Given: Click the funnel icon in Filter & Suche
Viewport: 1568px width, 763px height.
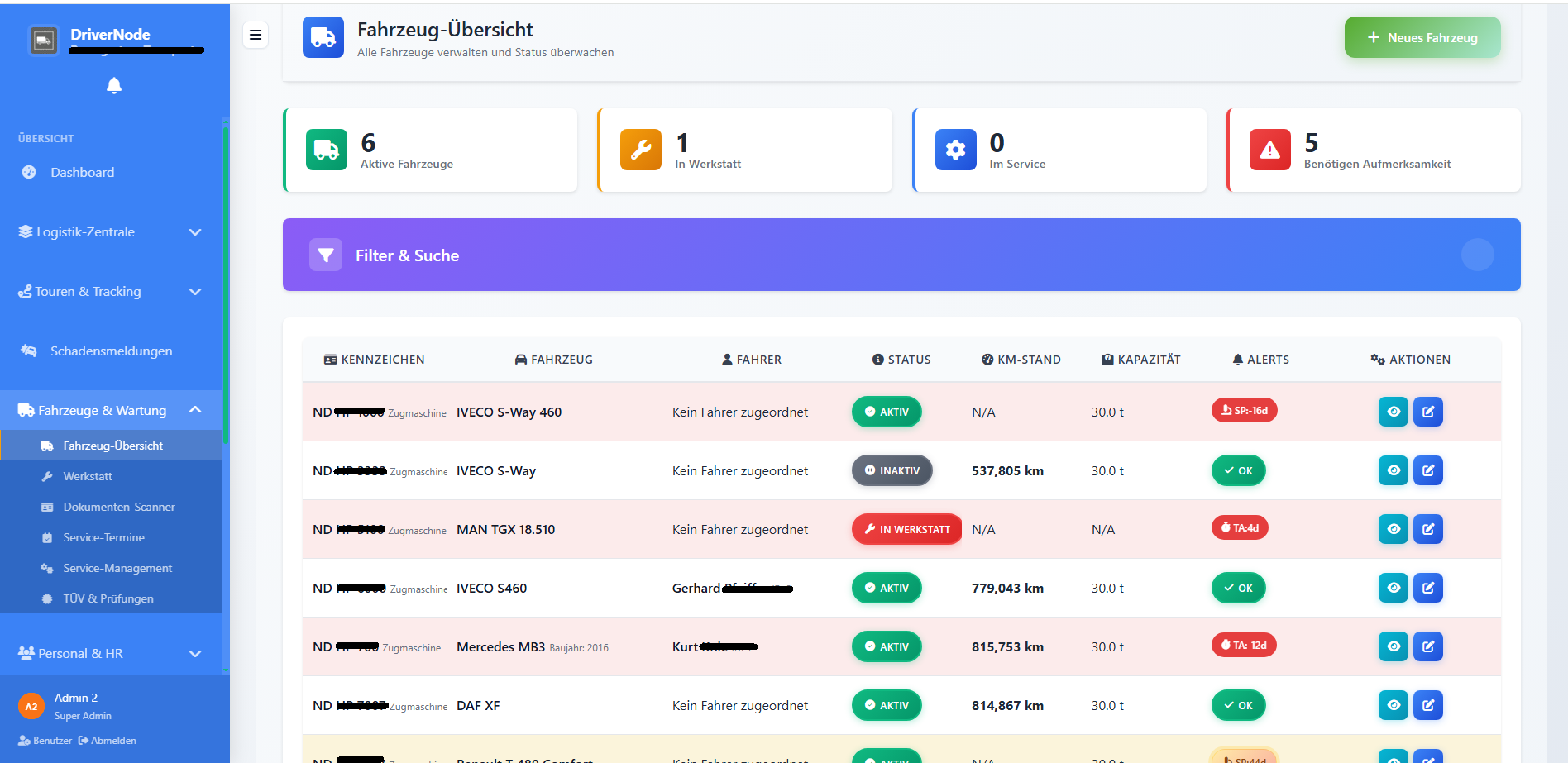Looking at the screenshot, I should 326,255.
